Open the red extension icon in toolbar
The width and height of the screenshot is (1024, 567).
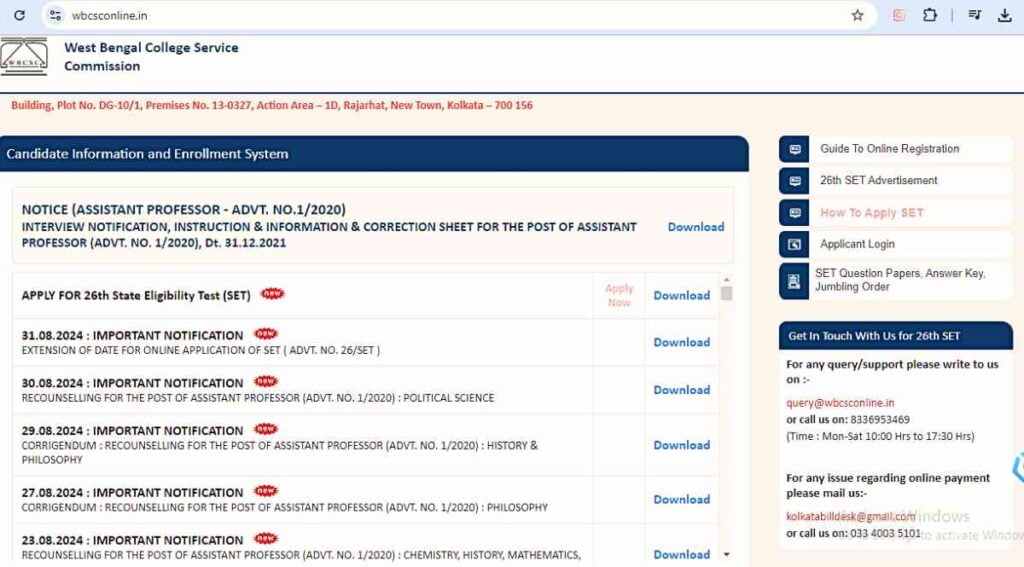coord(899,15)
